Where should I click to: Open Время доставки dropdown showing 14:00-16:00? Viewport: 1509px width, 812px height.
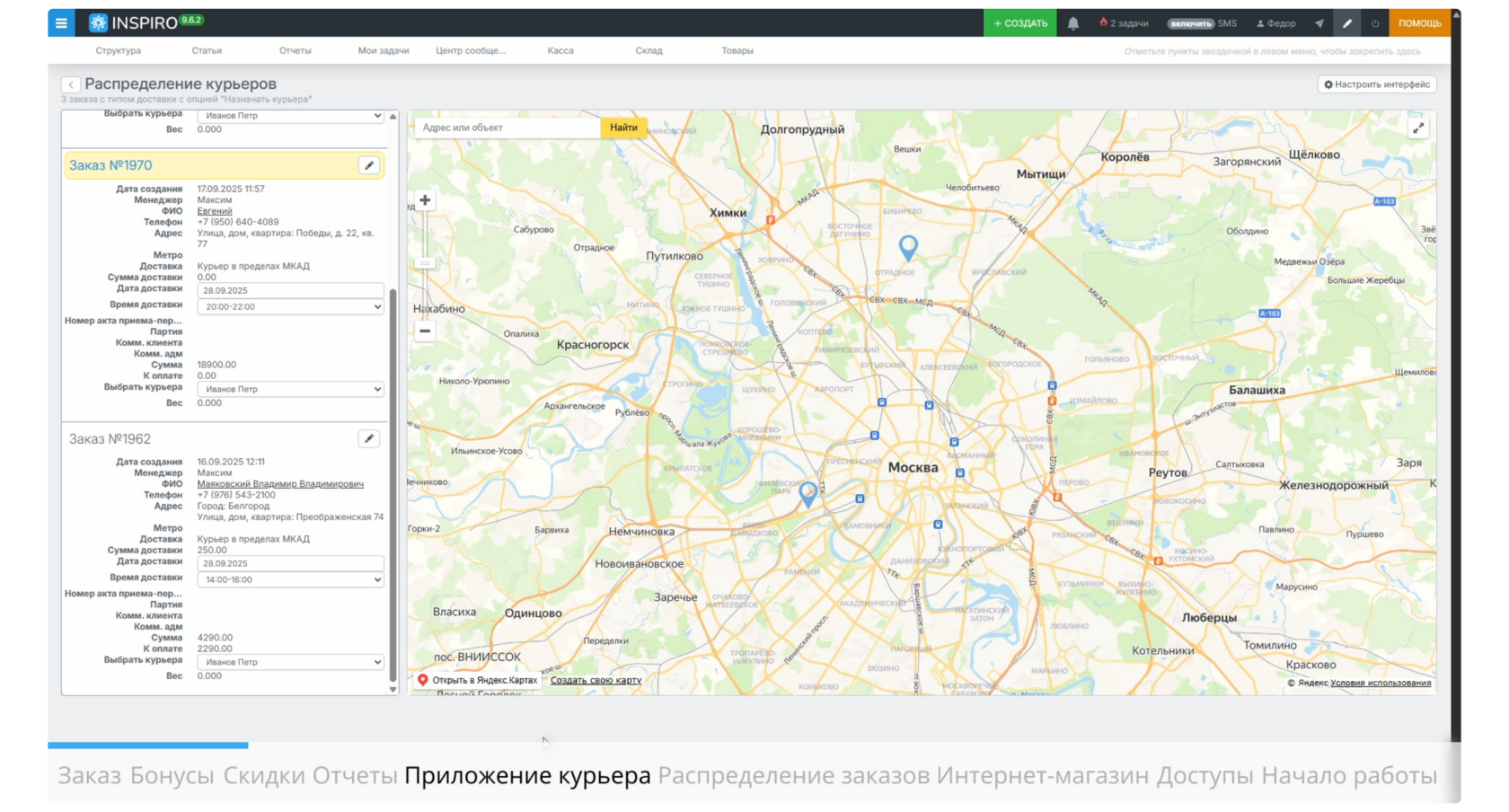pos(291,580)
